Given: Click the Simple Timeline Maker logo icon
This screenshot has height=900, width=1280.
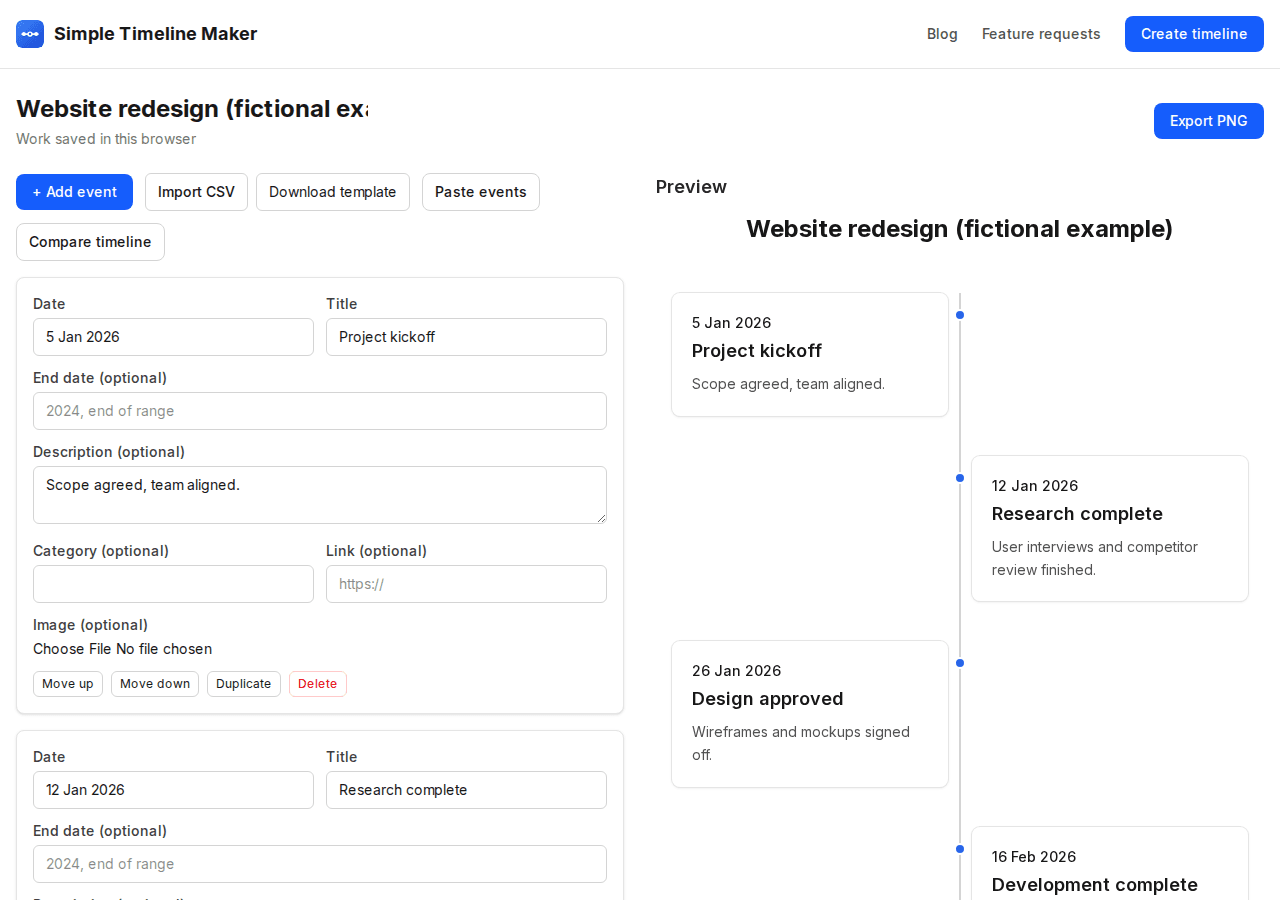Looking at the screenshot, I should [x=30, y=34].
